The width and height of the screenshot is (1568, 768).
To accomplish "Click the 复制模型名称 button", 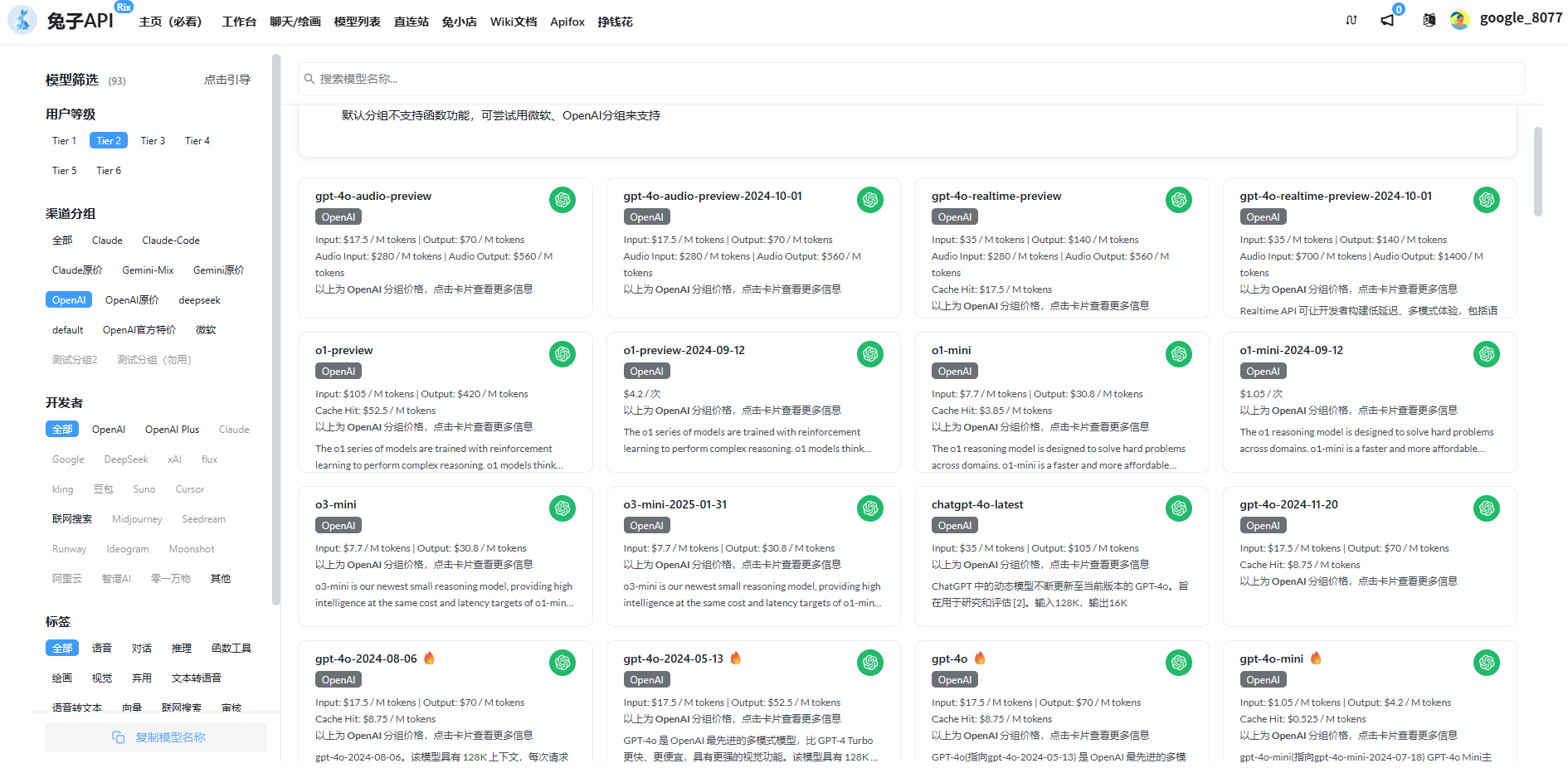I will click(156, 737).
